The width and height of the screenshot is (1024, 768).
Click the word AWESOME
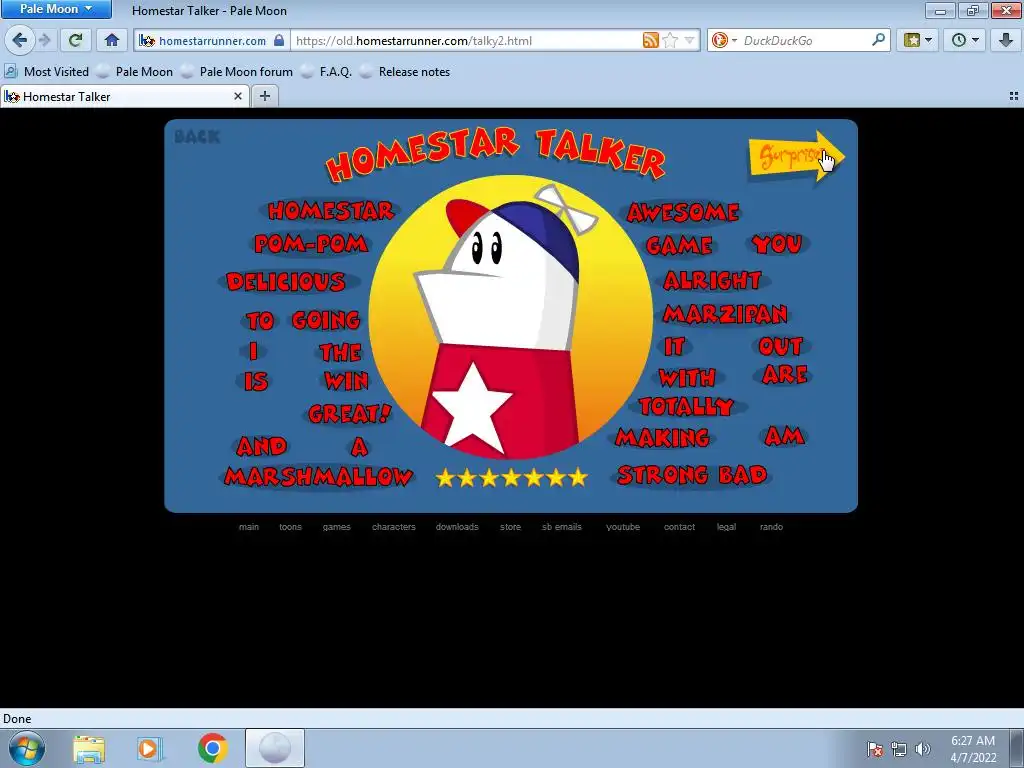683,212
